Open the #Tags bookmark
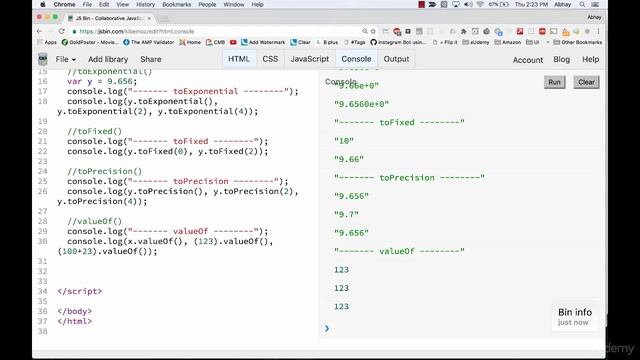The width and height of the screenshot is (640, 360). 355,42
